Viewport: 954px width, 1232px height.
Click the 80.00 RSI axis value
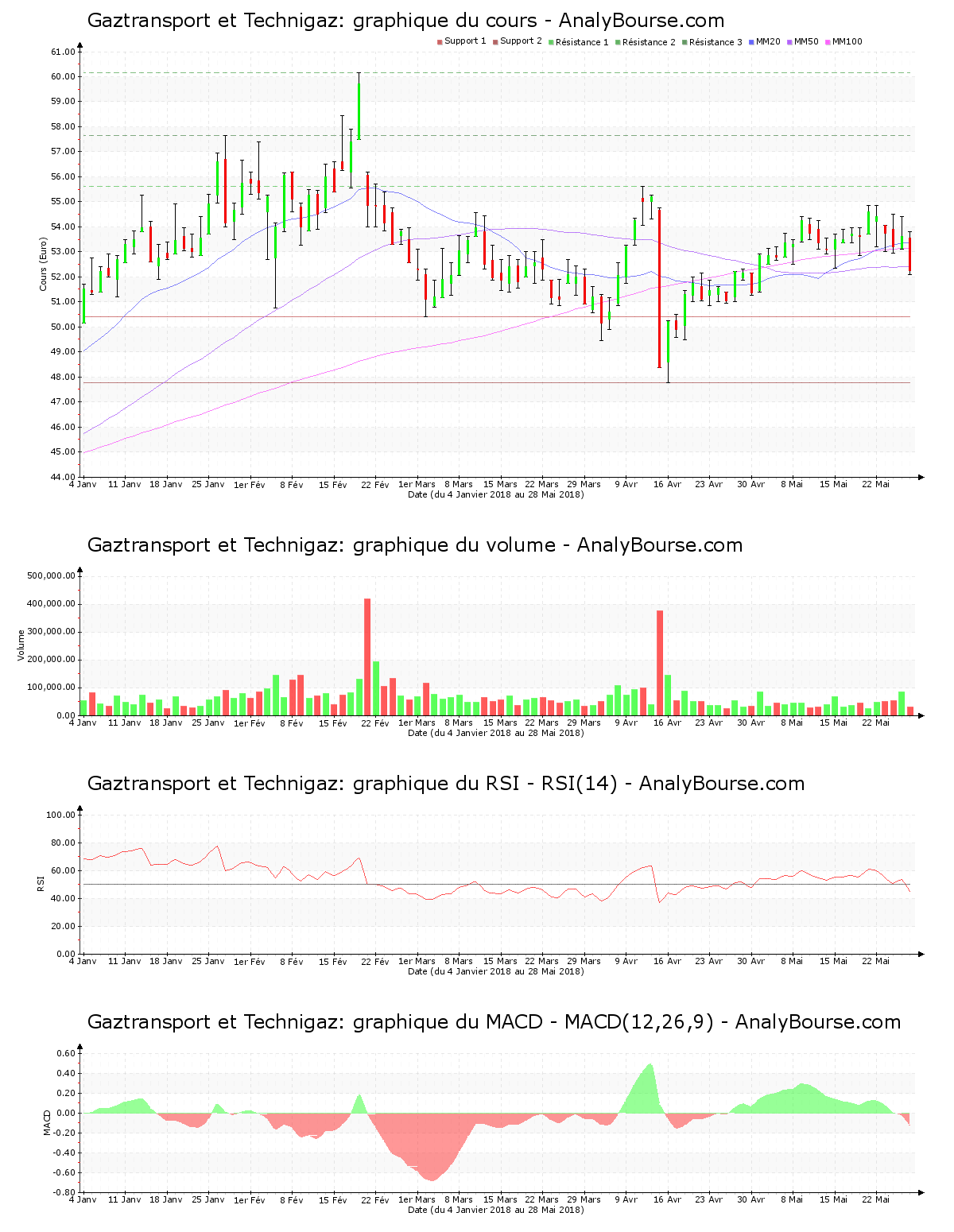[63, 843]
